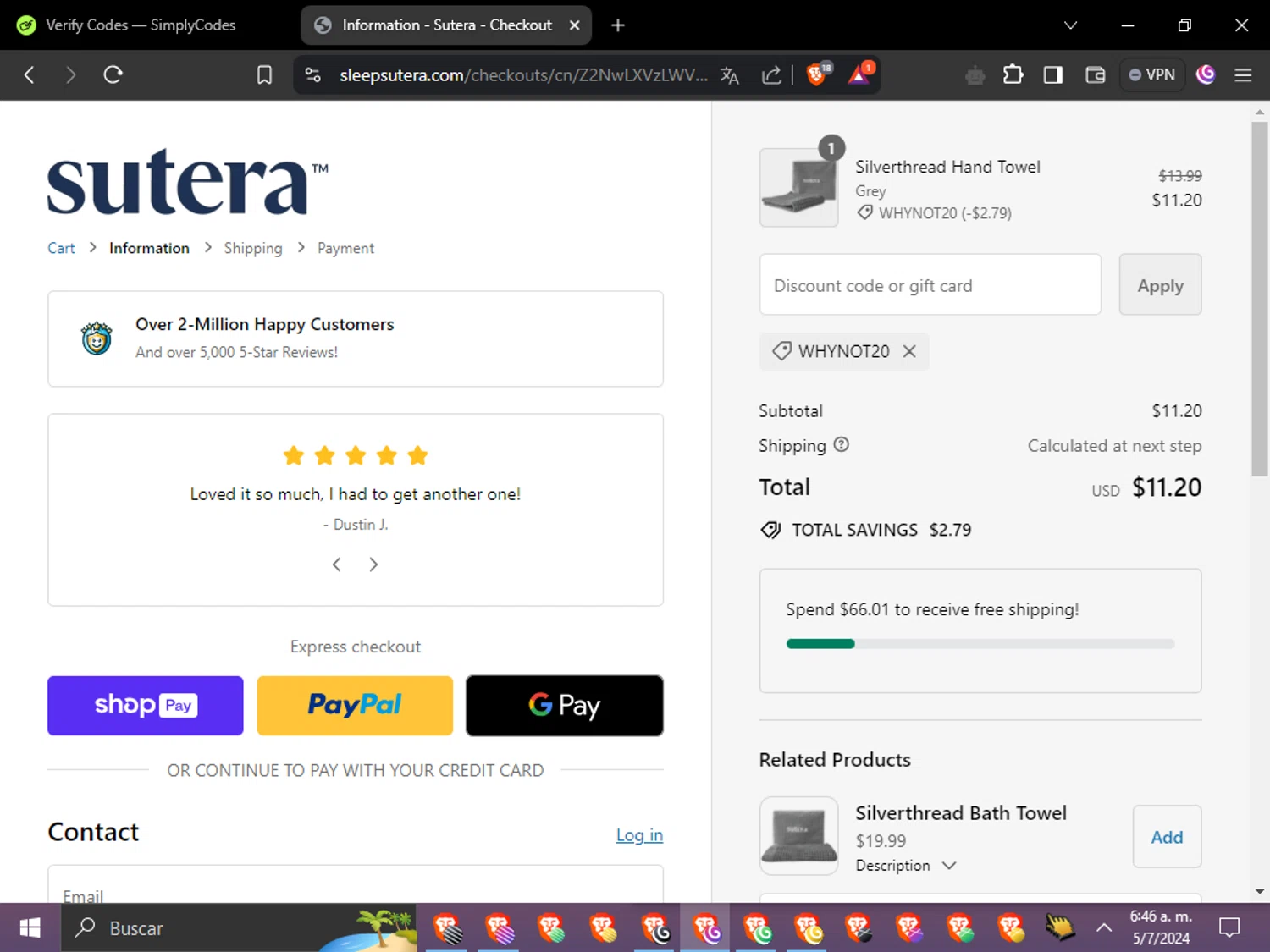Switch to Verify Codes SimplyCodes tab

coord(140,25)
